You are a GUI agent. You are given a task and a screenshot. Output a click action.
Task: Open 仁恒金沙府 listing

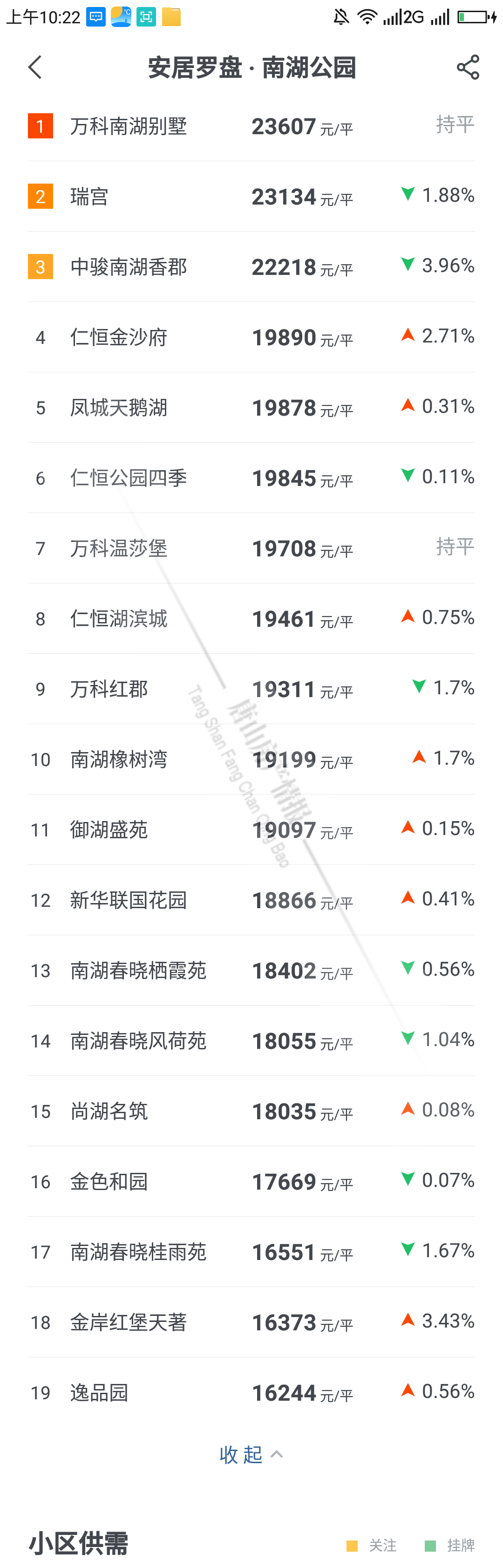pyautogui.click(x=119, y=337)
